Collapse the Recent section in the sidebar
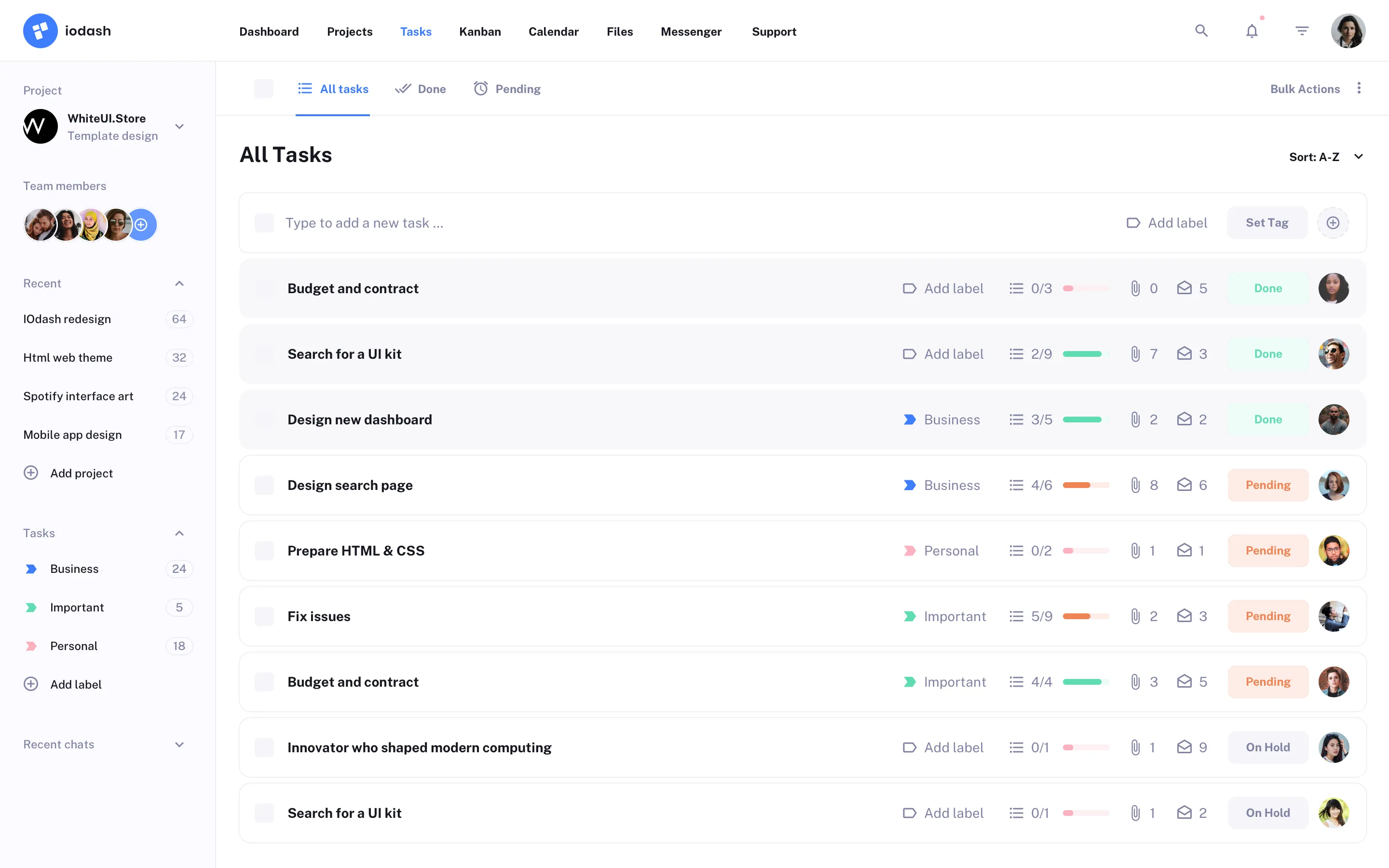1389x868 pixels. 179,283
